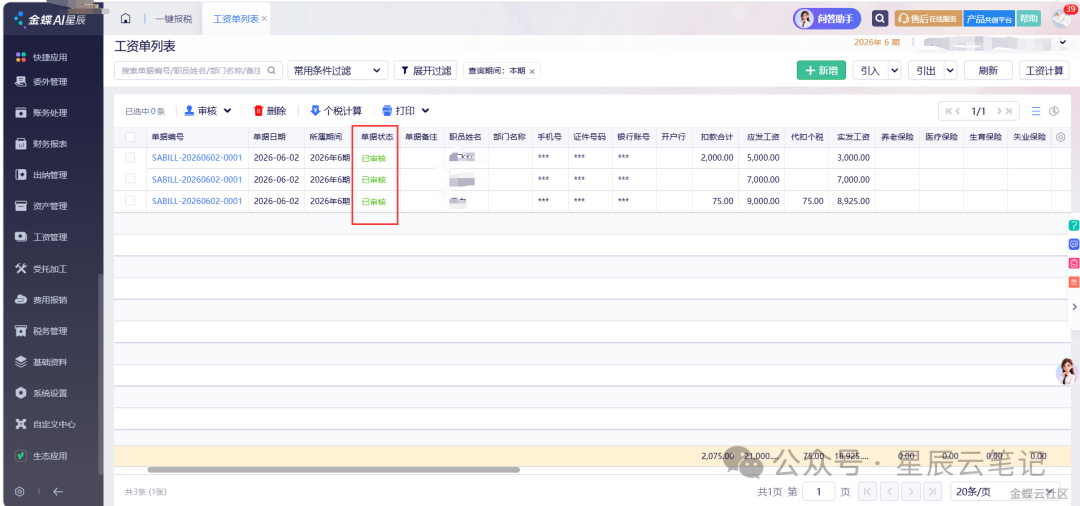The width and height of the screenshot is (1080, 506).
Task: Open column settings gear in table header
Action: coord(1060,137)
